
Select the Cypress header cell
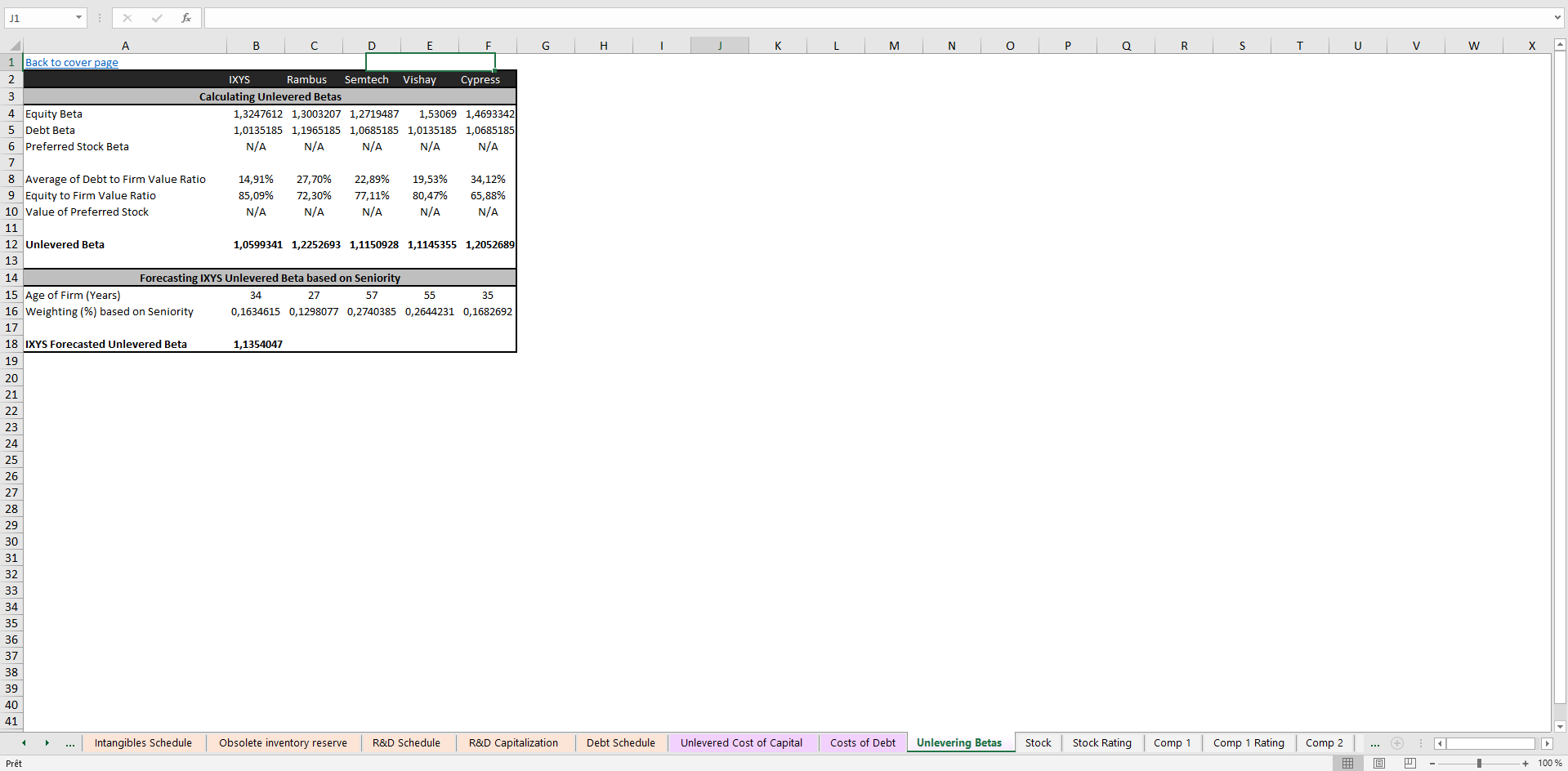(488, 79)
